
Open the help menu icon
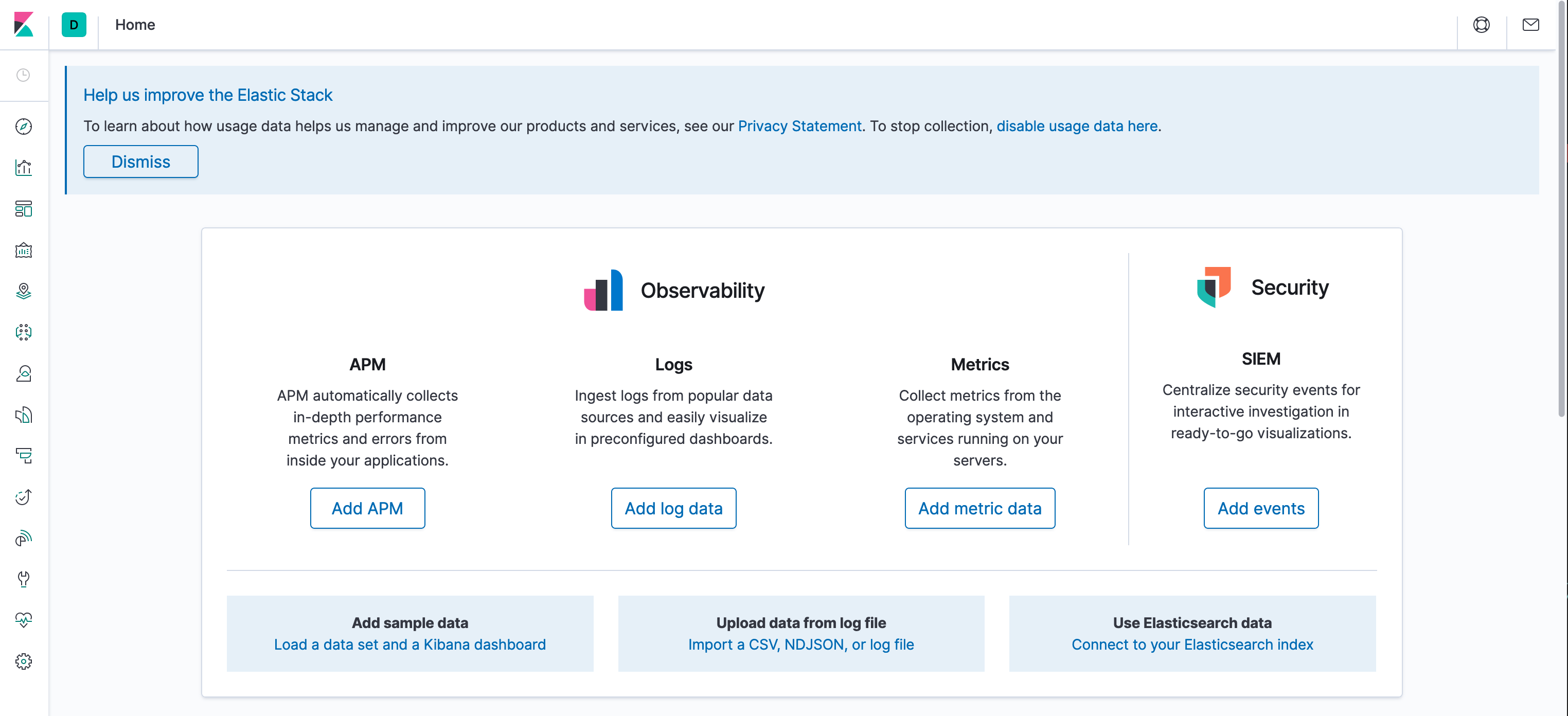1481,24
